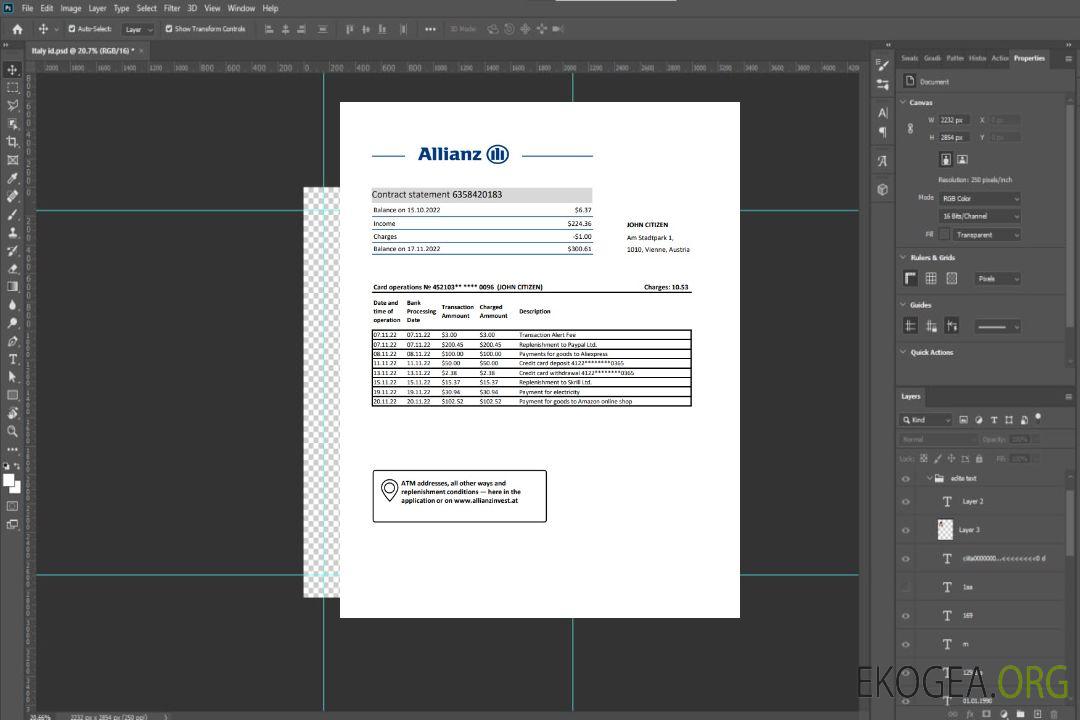
Task: Select the Clone Stamp tool
Action: point(12,233)
